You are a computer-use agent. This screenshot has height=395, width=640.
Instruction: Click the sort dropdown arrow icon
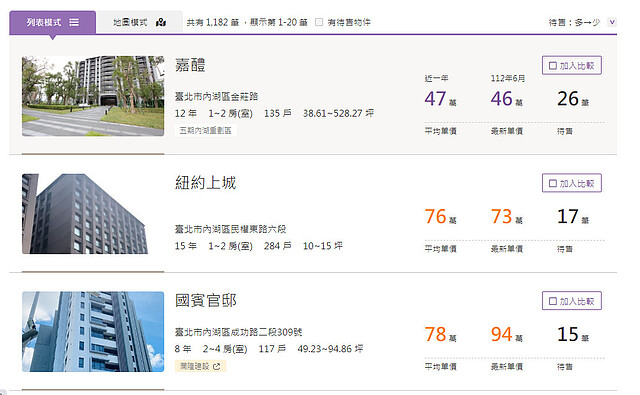pyautogui.click(x=612, y=22)
